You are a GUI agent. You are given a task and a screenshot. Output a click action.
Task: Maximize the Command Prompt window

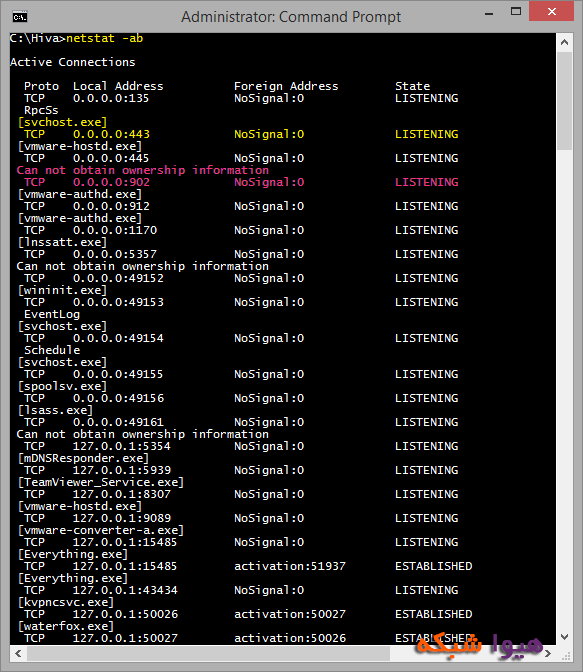click(516, 12)
